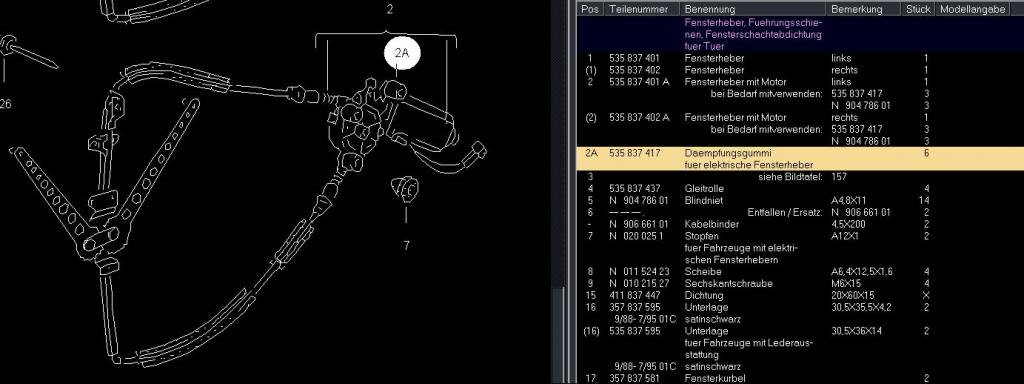Select part number 7 label in diagram

406,246
